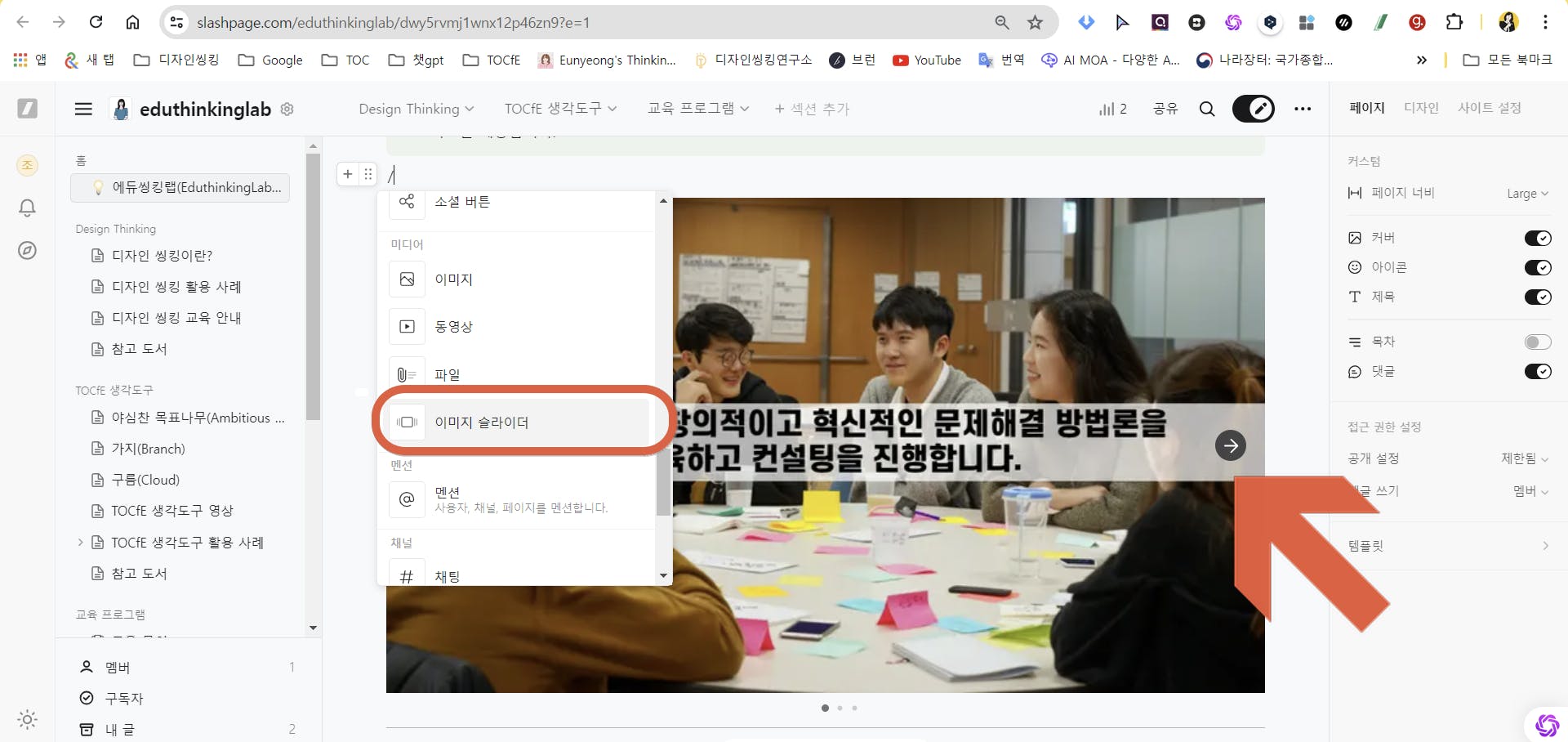Open the Chrome three-dot menu
The image size is (1568, 742).
[x=1545, y=22]
